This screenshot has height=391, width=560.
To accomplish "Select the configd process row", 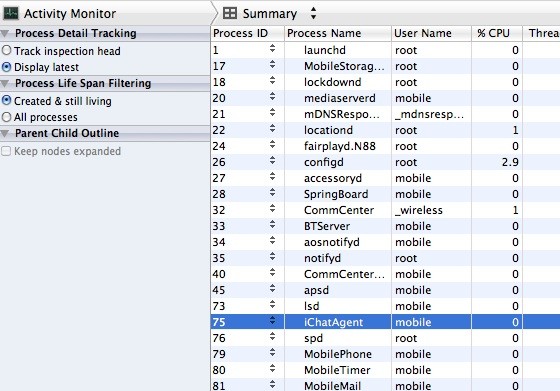I will (x=385, y=162).
